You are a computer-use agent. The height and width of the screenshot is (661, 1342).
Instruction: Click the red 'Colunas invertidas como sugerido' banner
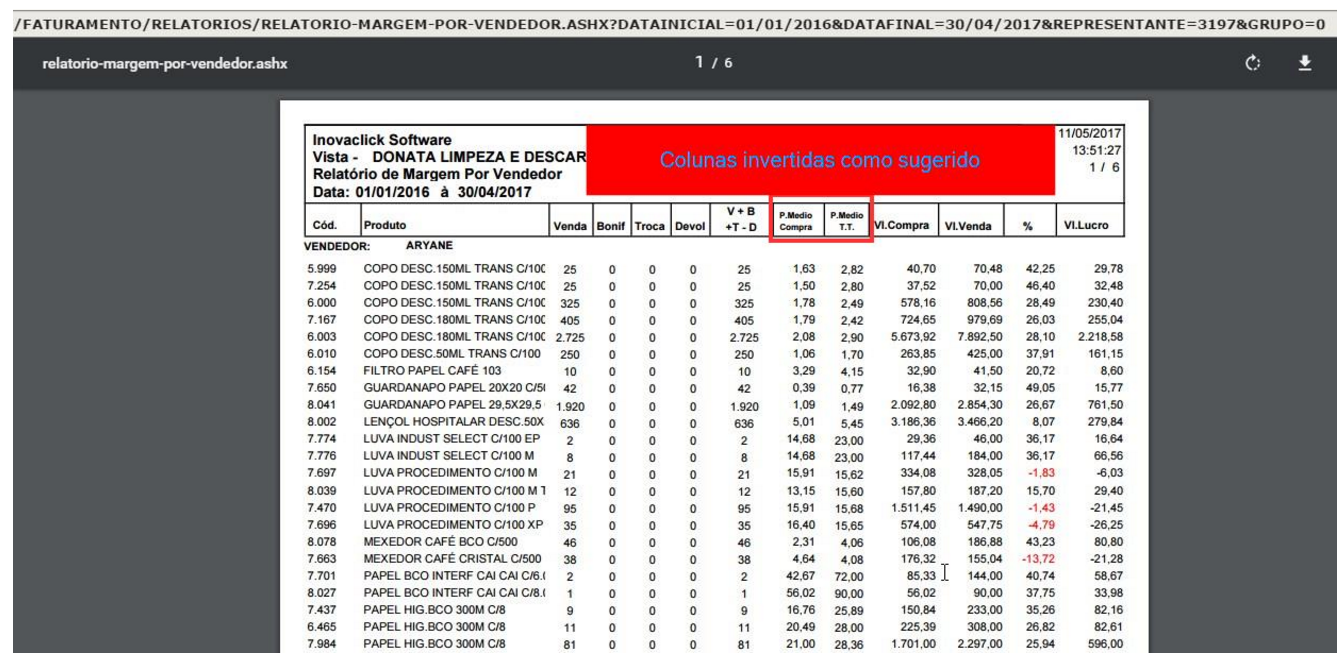[x=820, y=160]
